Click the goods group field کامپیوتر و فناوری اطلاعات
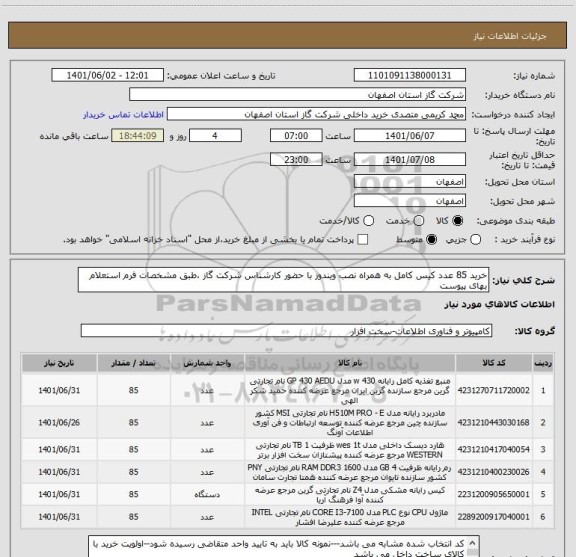 coord(286,331)
